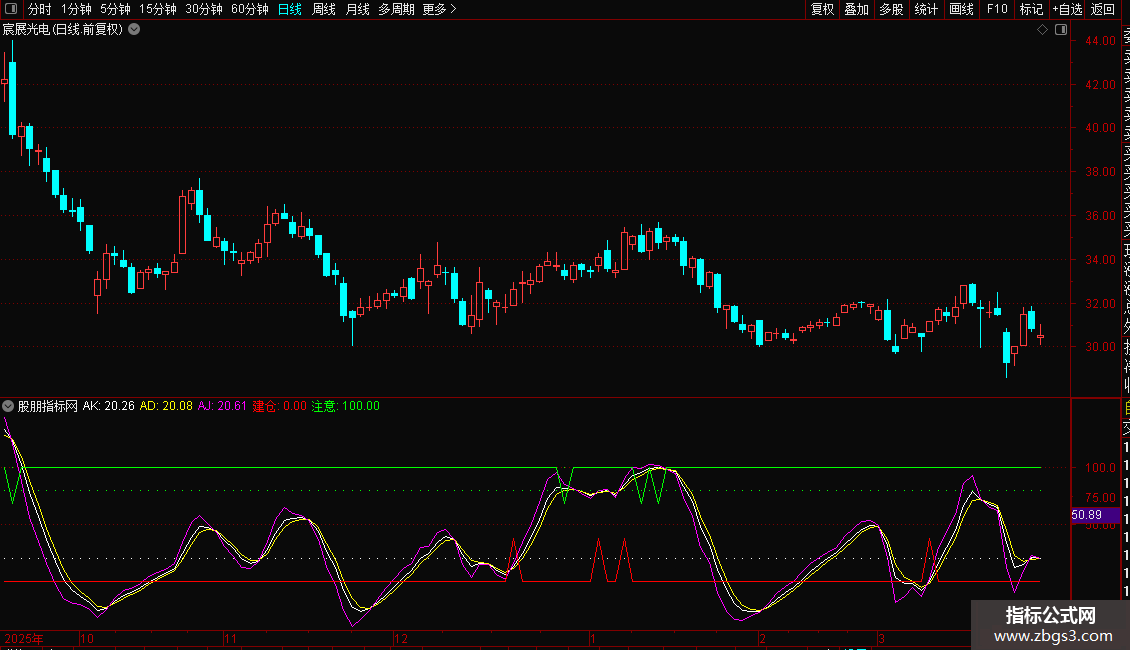Viewport: 1130px width, 650px height.
Task: Click the month 10 marker on time axis
Action: point(86,638)
